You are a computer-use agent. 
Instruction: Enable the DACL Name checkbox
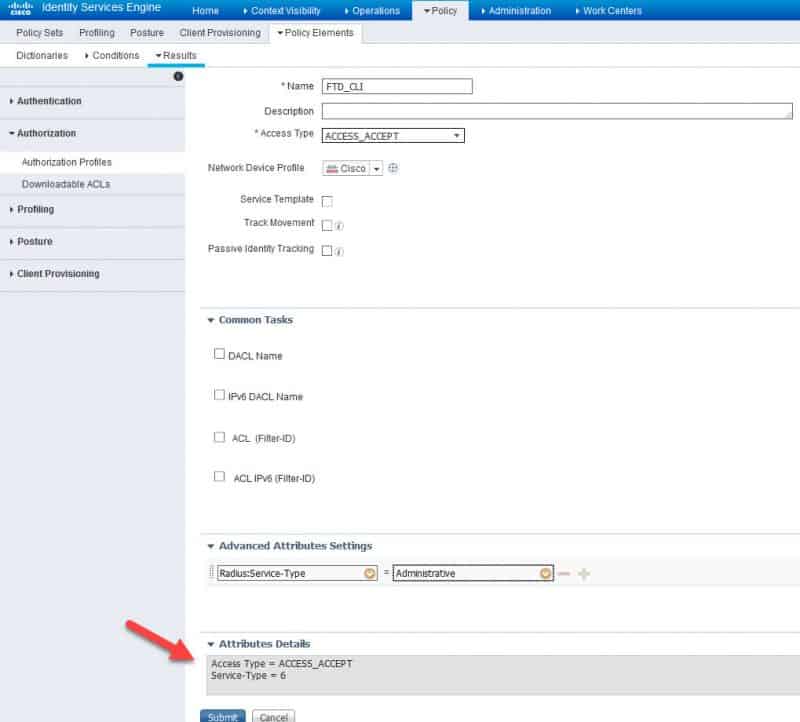(x=219, y=354)
